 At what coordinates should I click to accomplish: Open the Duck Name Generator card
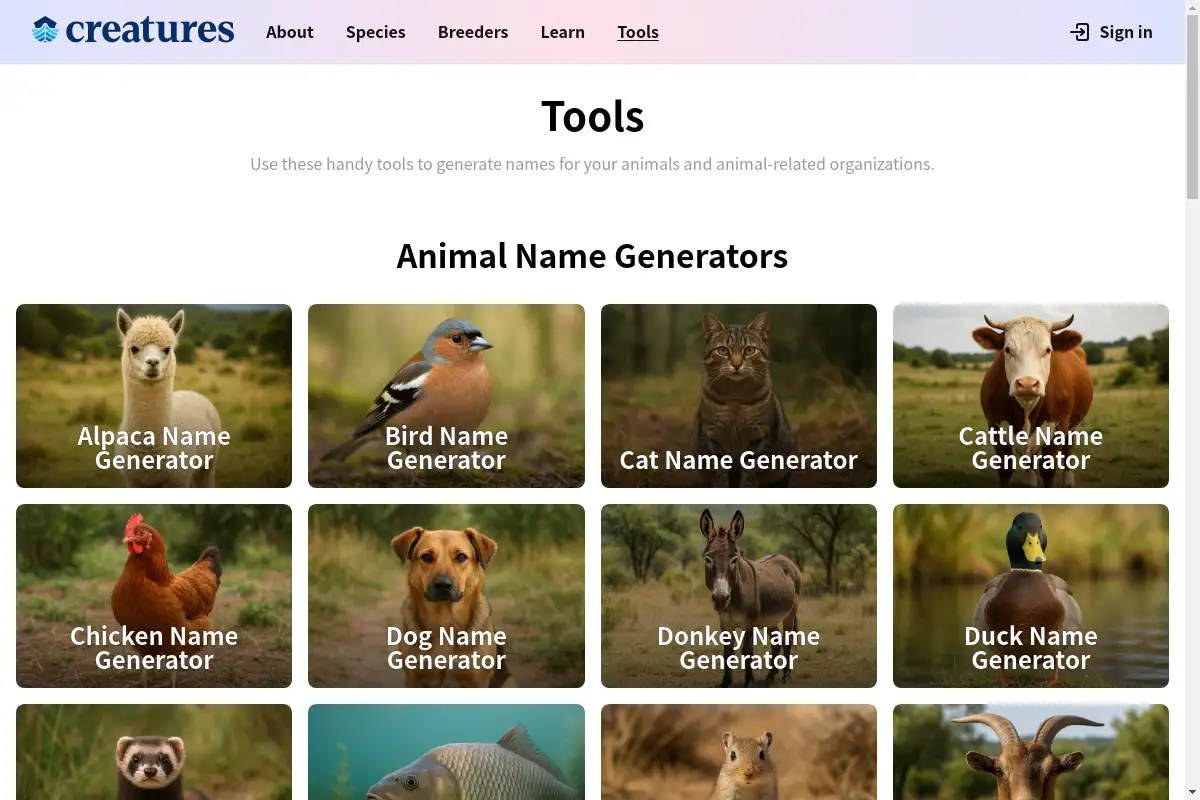tap(1031, 596)
